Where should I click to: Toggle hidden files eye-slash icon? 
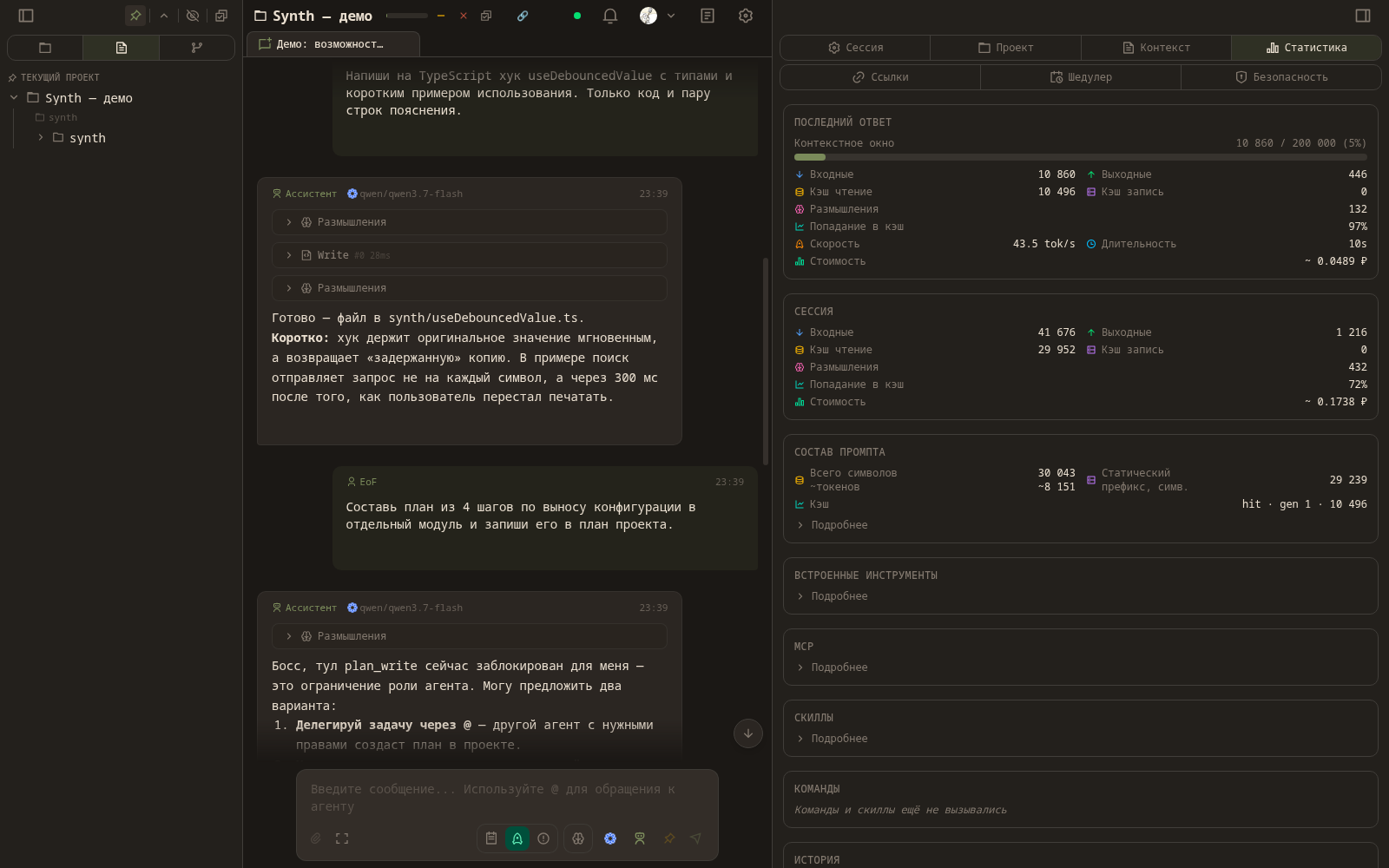click(193, 16)
